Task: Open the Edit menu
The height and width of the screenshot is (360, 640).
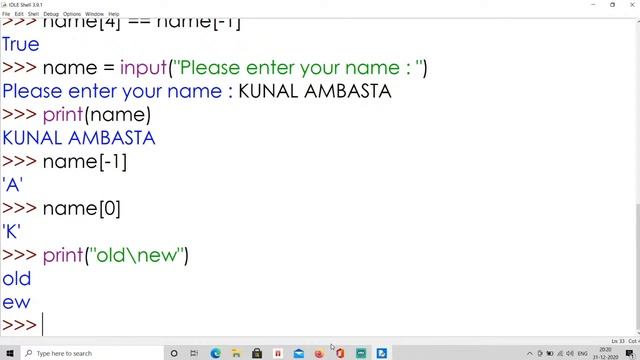Action: [19, 14]
